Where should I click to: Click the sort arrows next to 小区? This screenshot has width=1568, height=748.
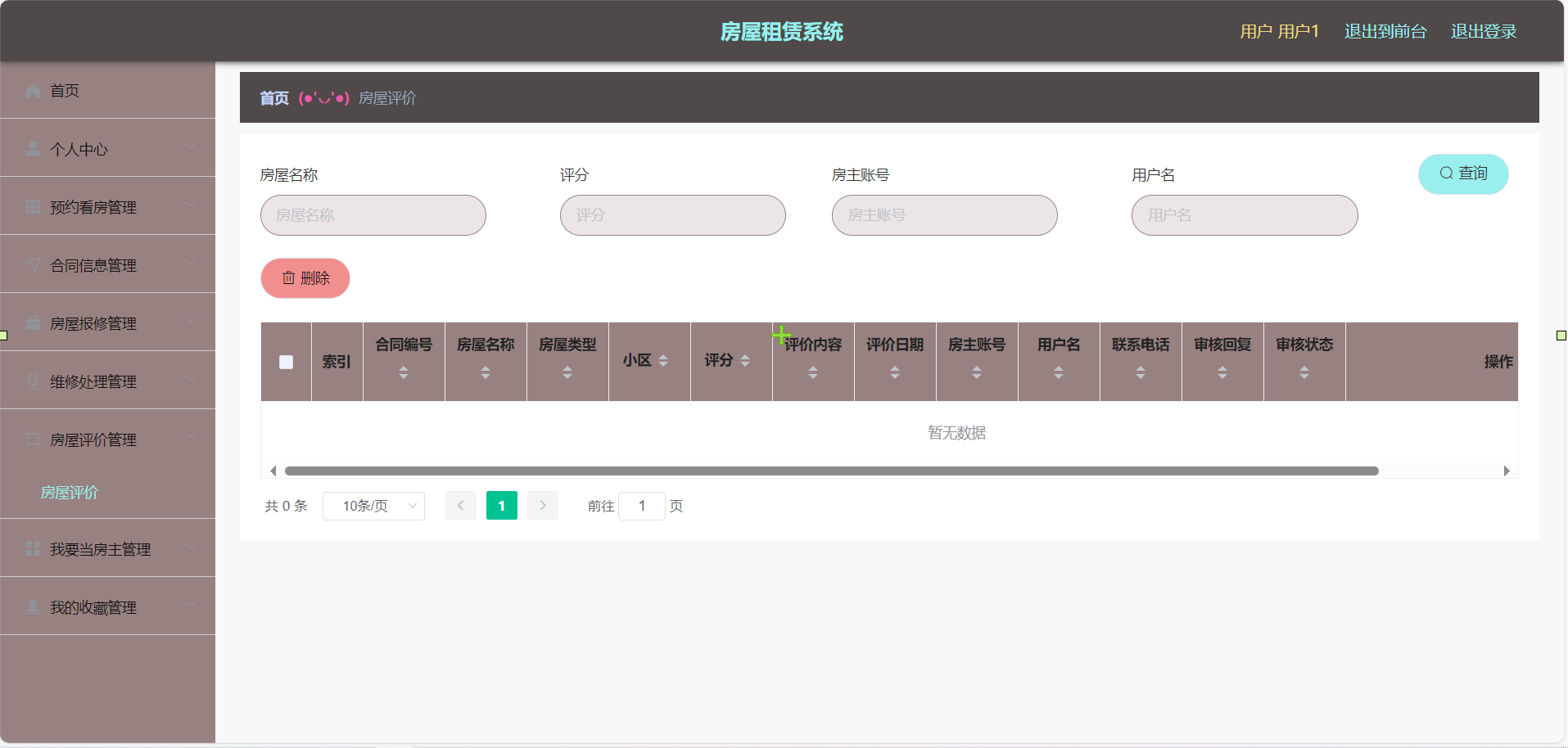663,361
